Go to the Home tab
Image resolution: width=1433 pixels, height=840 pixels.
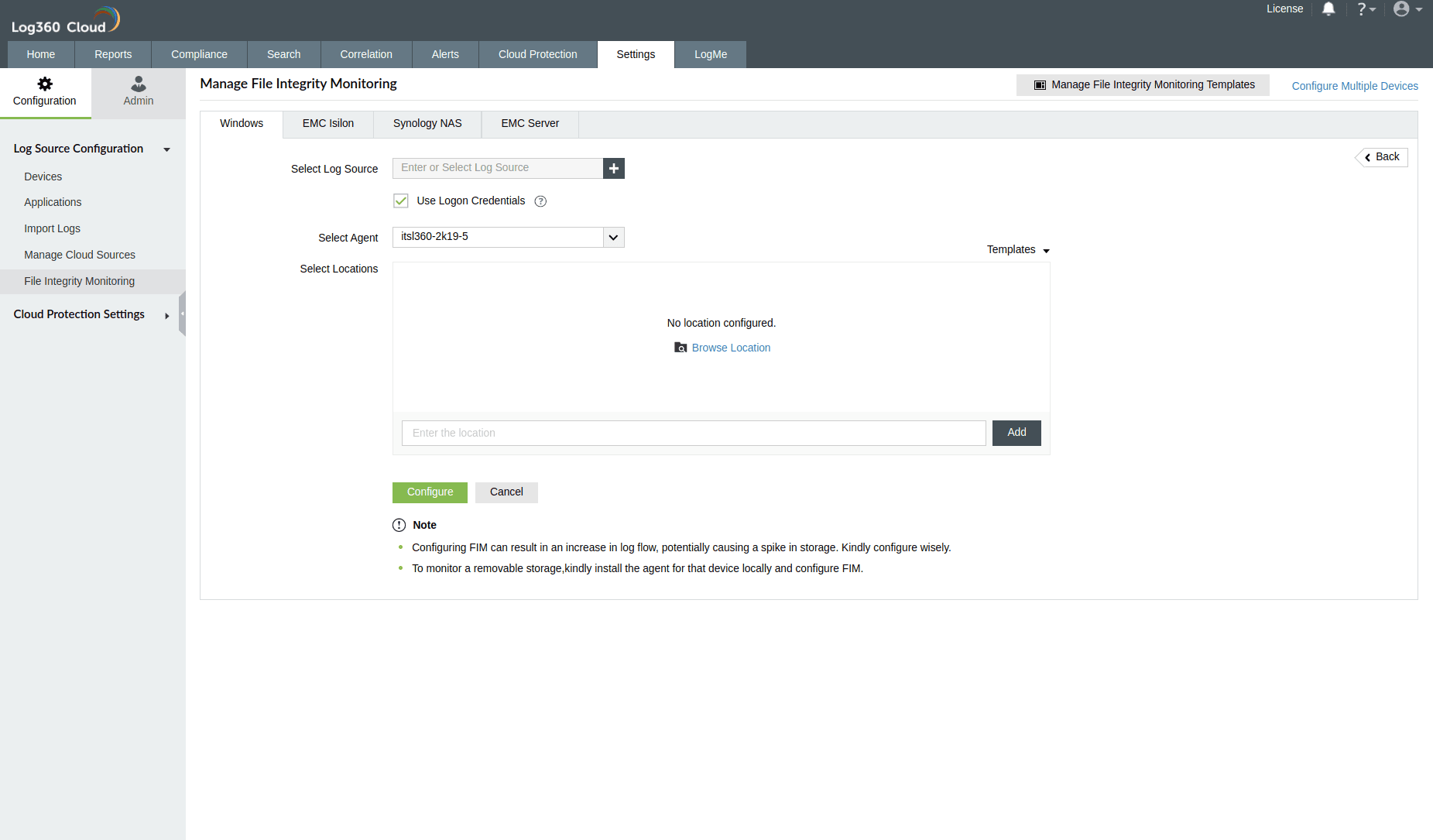[41, 54]
